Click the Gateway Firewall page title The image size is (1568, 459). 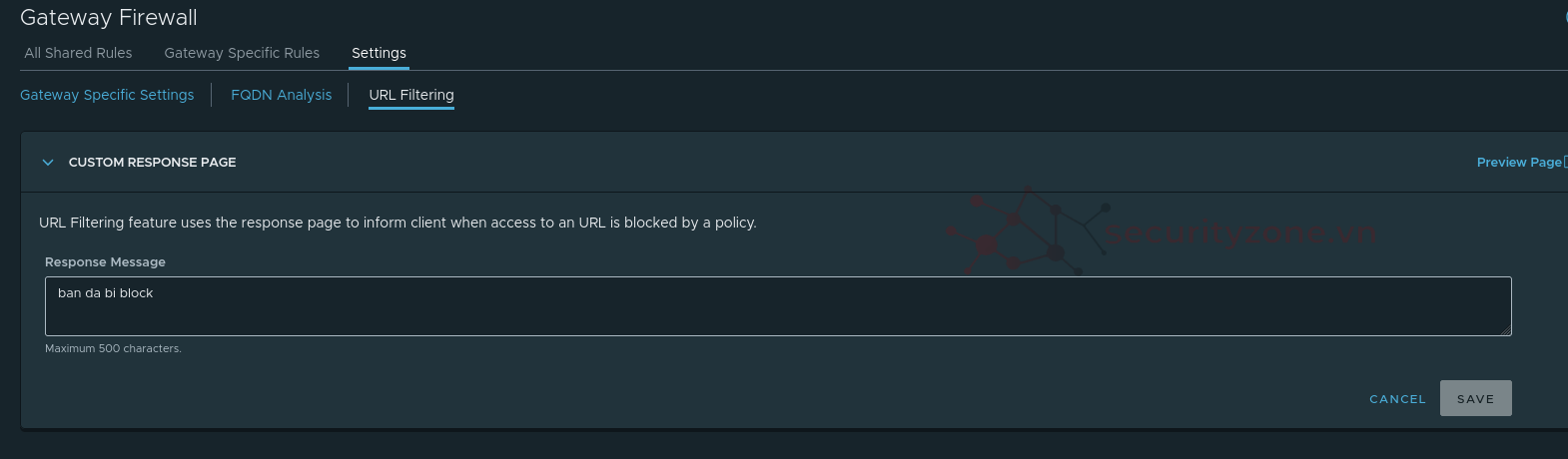pyautogui.click(x=109, y=18)
